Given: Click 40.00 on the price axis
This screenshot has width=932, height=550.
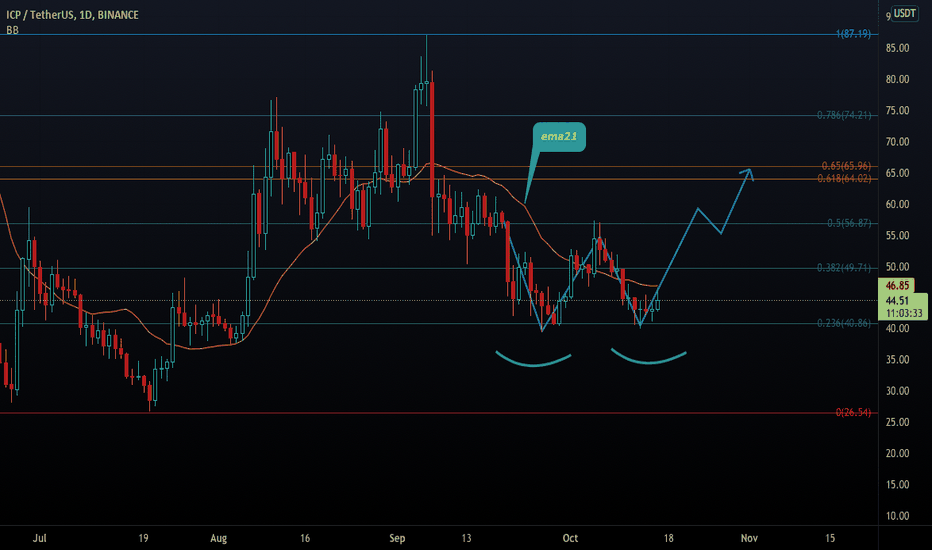Looking at the screenshot, I should coord(897,328).
